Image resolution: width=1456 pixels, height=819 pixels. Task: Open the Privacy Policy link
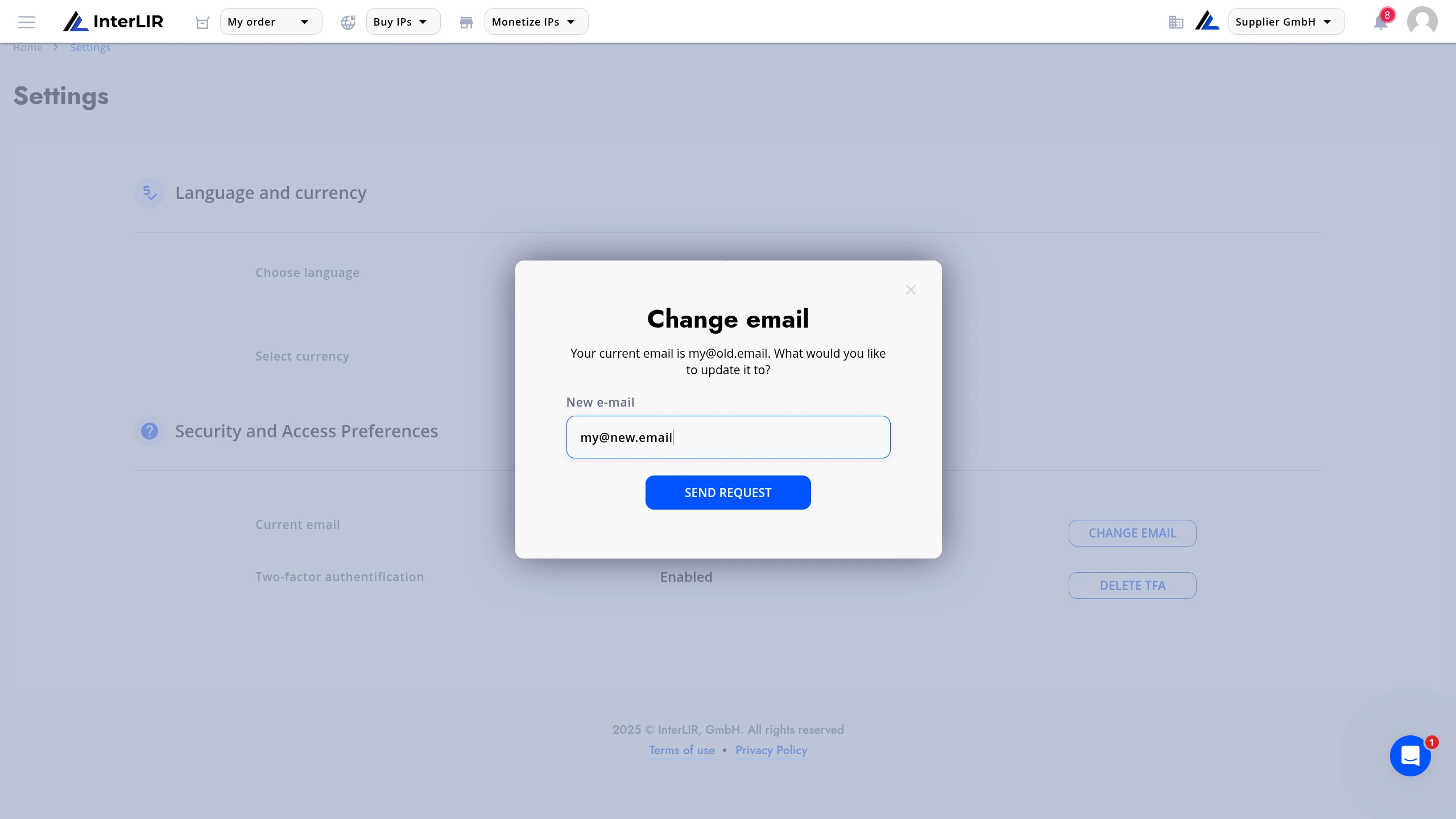click(x=771, y=750)
